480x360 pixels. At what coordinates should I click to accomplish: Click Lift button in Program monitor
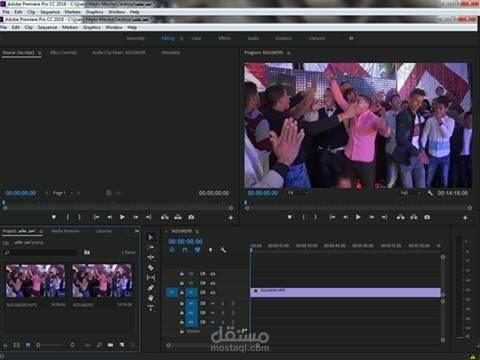coord(401,217)
